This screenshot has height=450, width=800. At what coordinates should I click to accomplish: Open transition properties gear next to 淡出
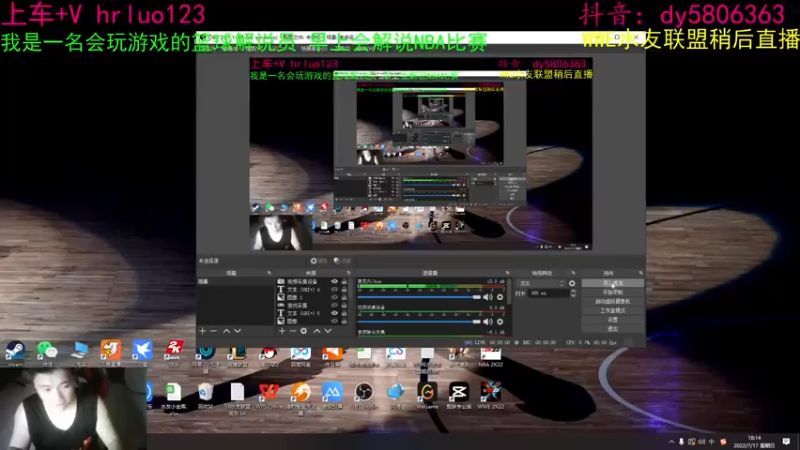[572, 283]
